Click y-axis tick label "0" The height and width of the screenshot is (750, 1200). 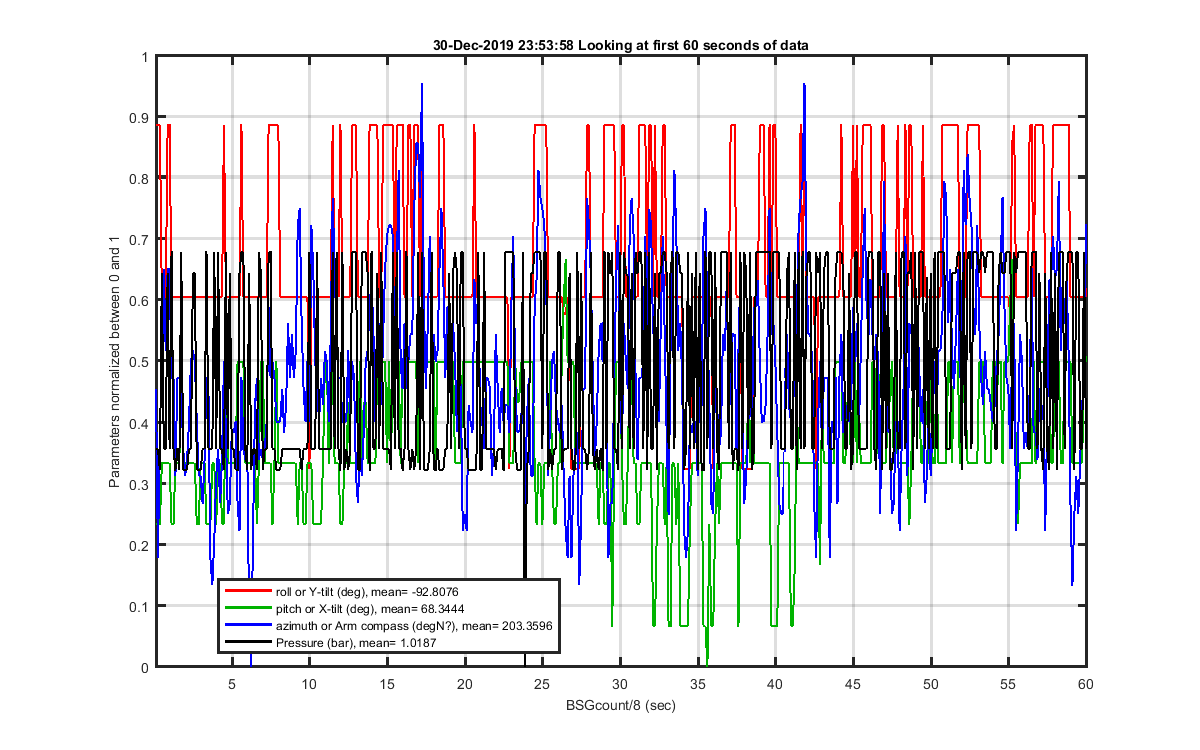pyautogui.click(x=143, y=667)
